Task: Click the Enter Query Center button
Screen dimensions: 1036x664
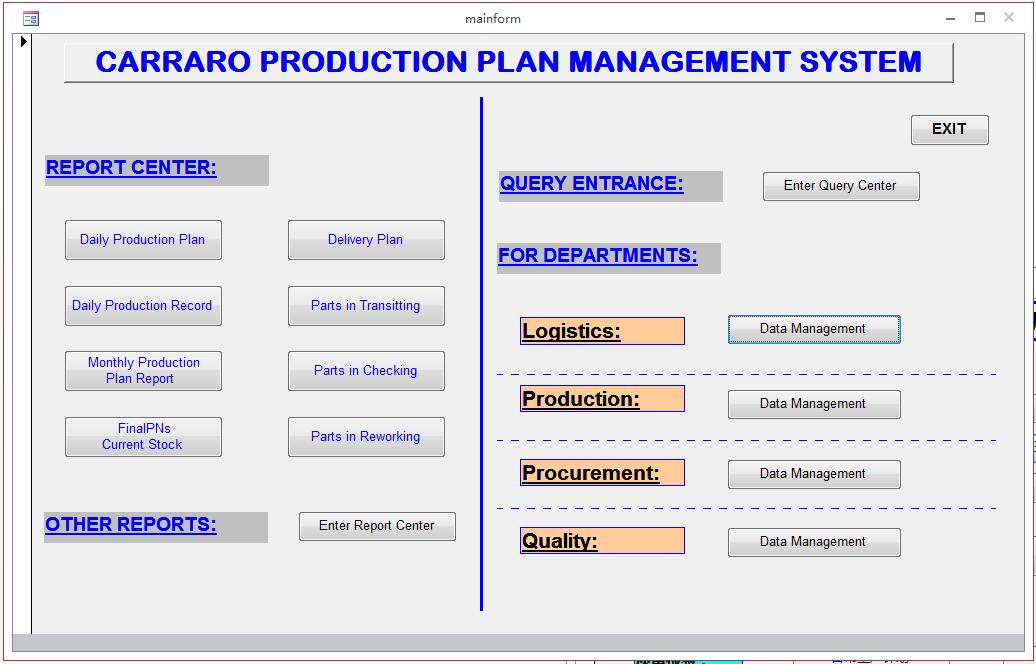Action: (841, 186)
